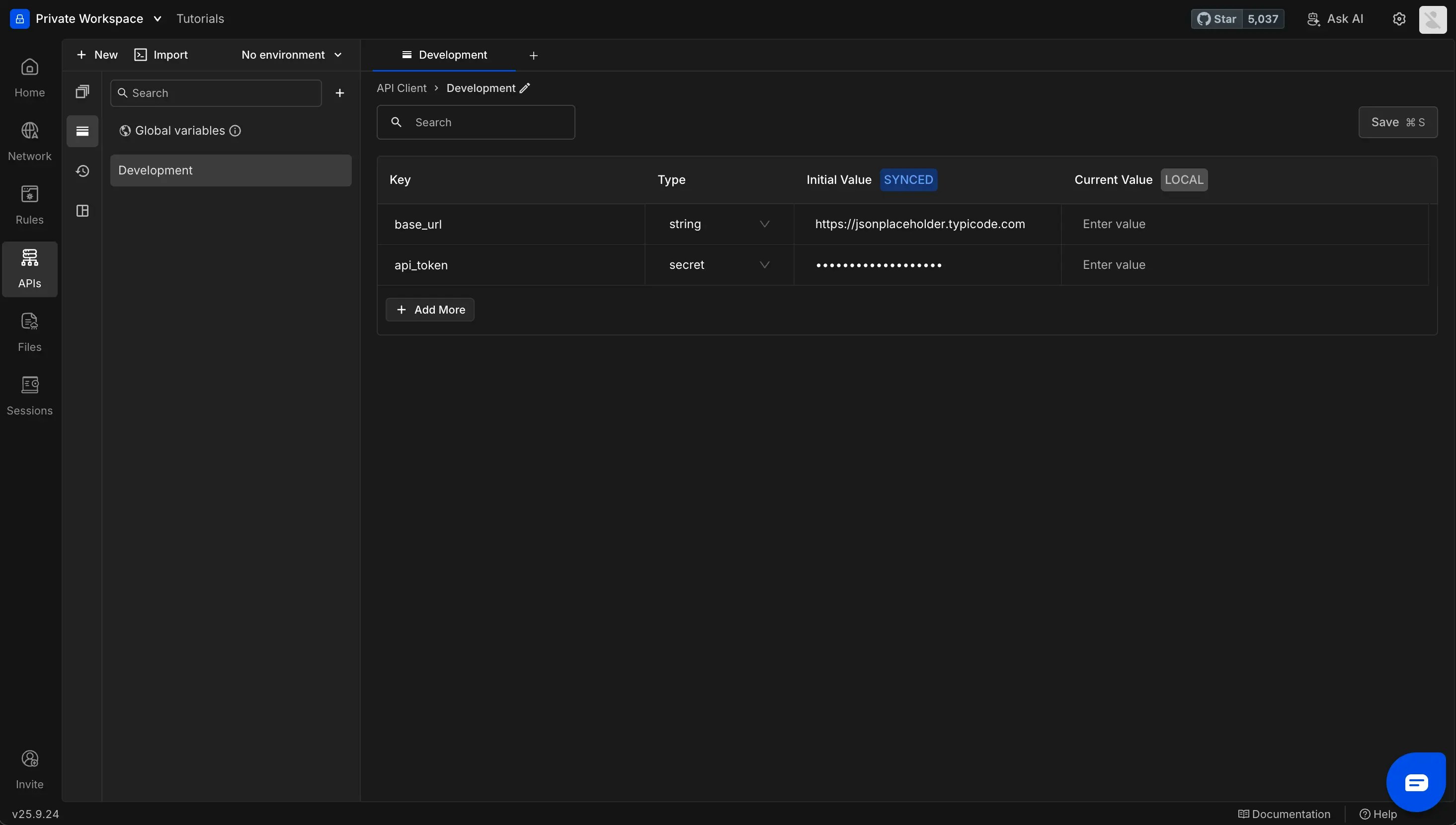Click plus icon to create new environment
Viewport: 1456px width, 825px height.
pos(339,93)
